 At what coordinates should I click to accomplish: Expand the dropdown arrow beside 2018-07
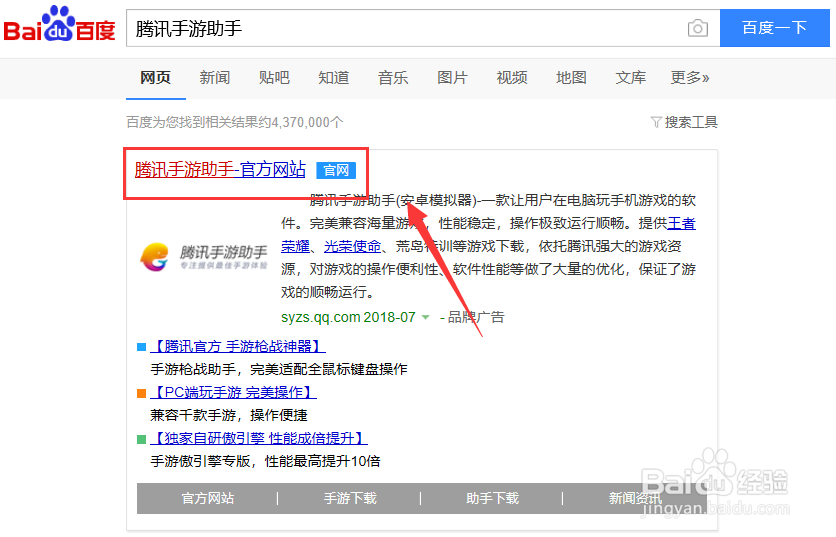425,317
